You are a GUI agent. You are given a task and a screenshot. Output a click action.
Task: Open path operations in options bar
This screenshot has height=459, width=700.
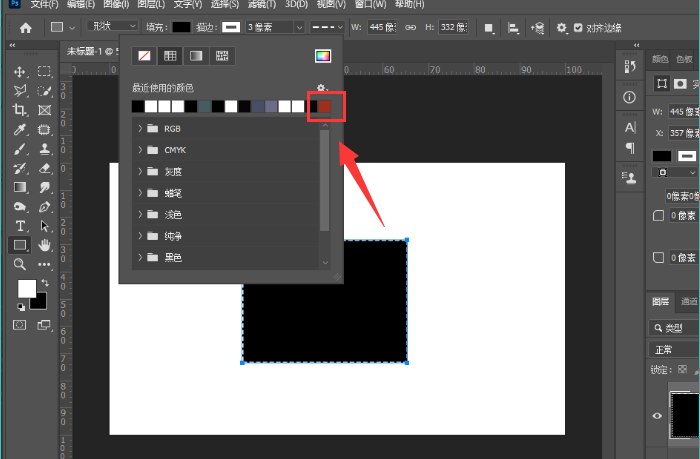click(x=489, y=28)
